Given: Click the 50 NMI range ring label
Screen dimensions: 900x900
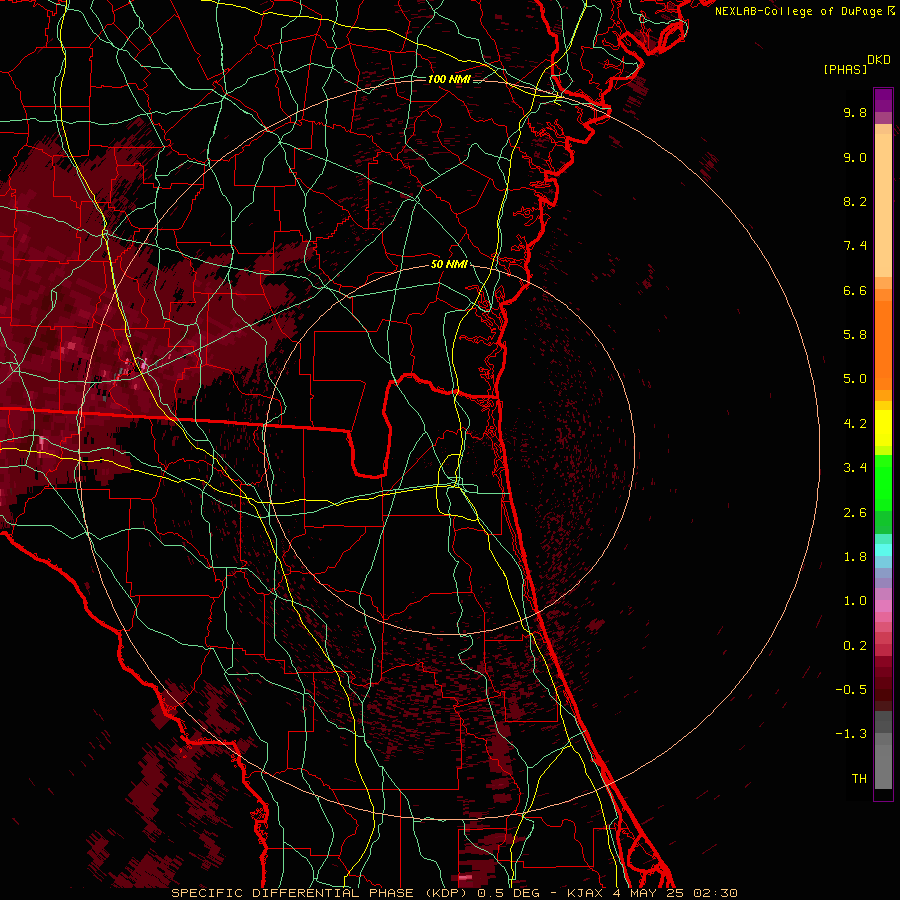Looking at the screenshot, I should click(x=449, y=264).
